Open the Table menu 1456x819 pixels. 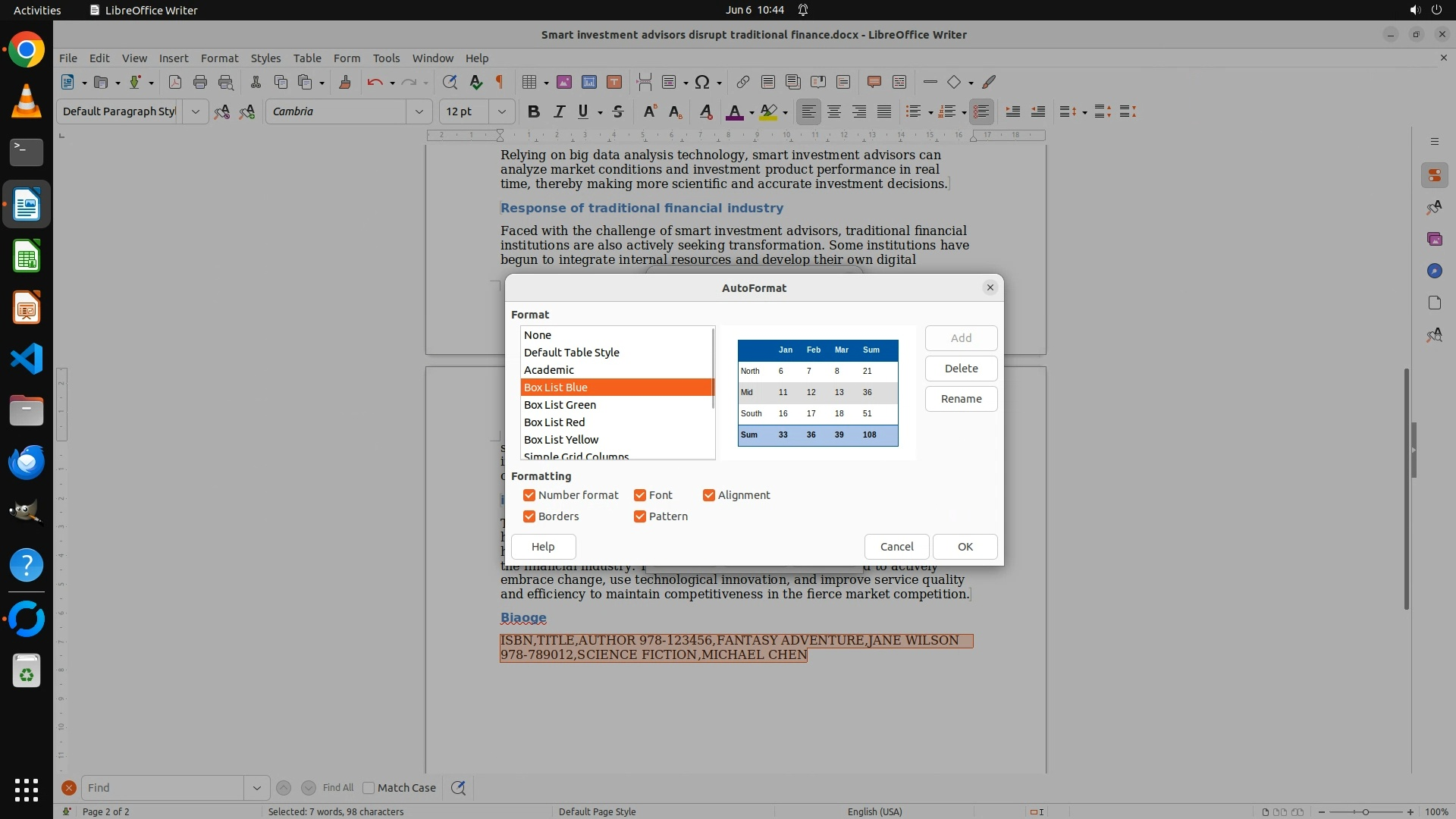pyautogui.click(x=307, y=58)
